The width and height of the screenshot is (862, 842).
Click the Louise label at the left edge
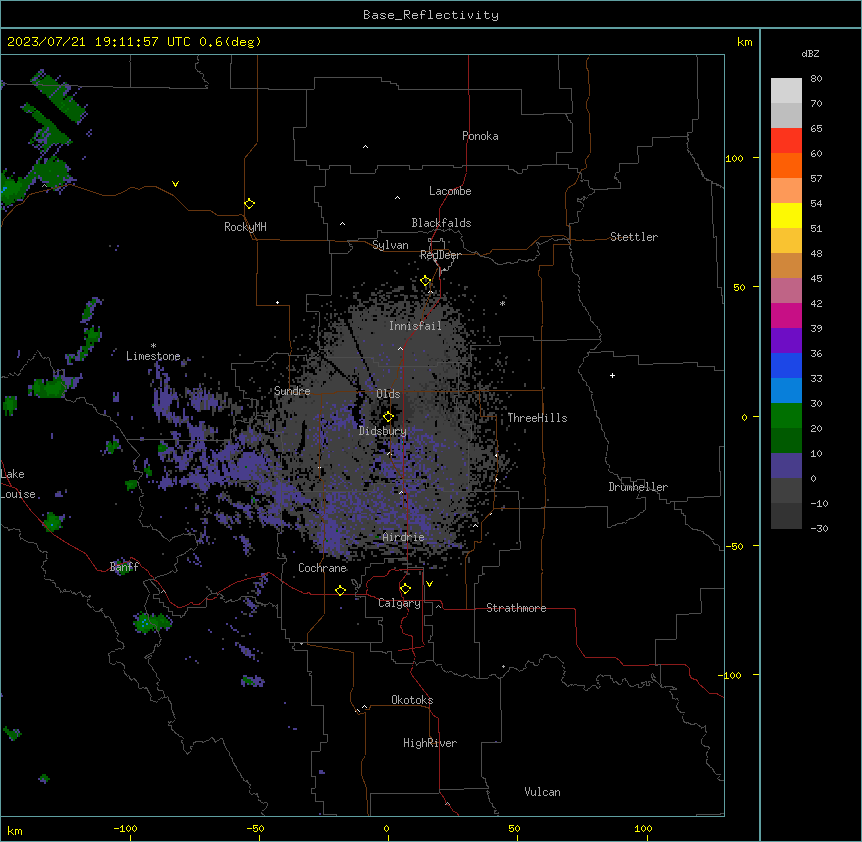[18, 494]
